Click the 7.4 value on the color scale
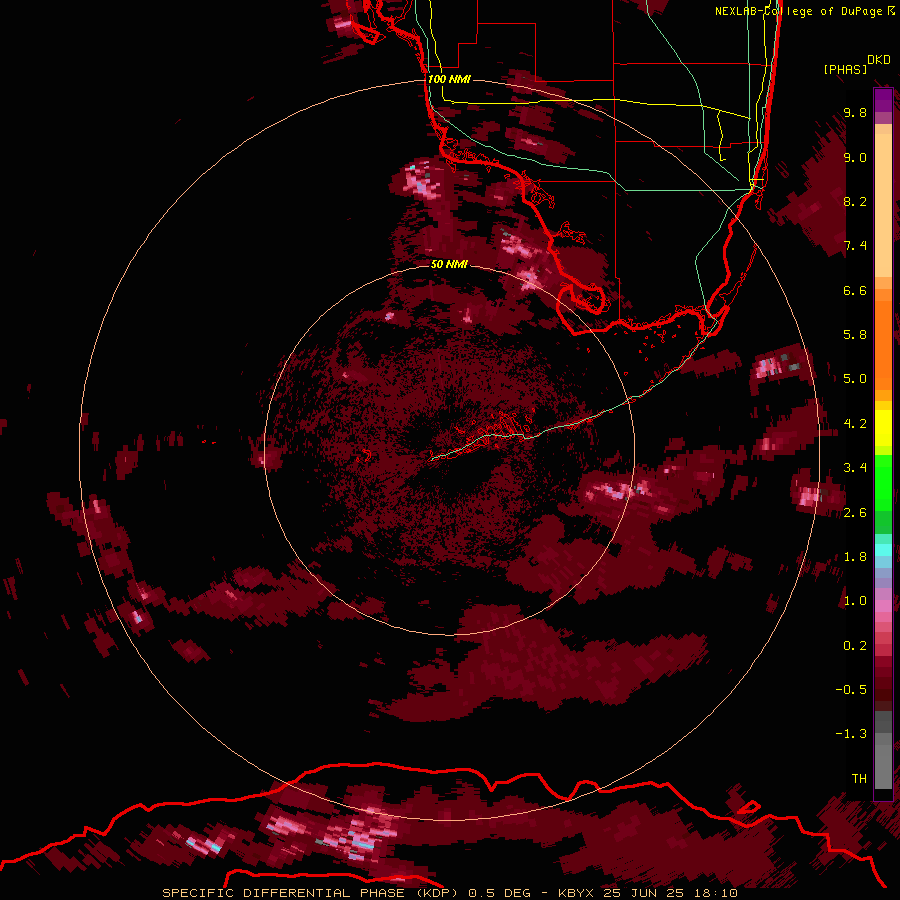This screenshot has height=900, width=900. click(x=855, y=246)
